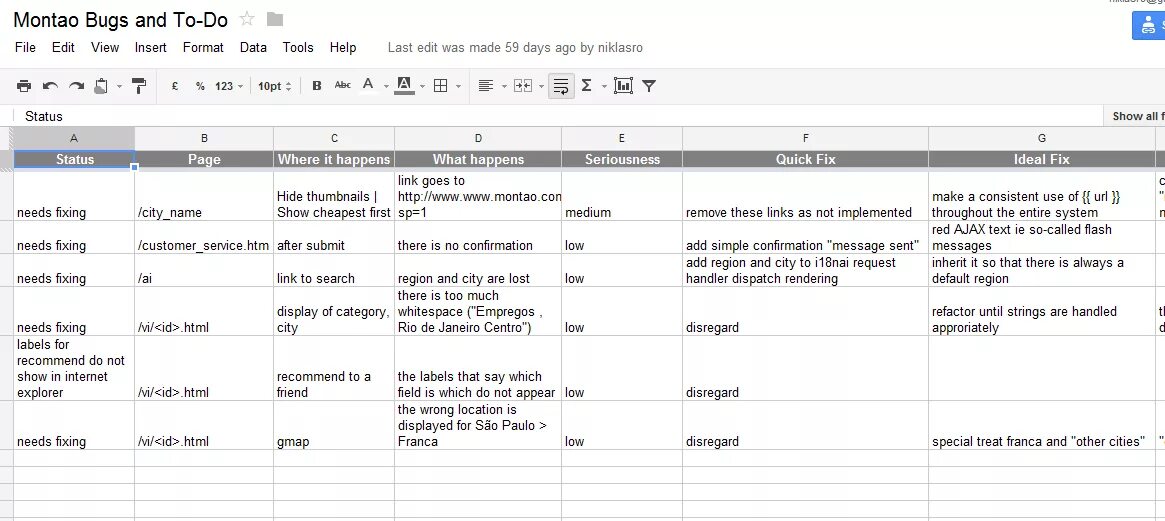Image resolution: width=1165 pixels, height=521 pixels.
Task: Click the cell containing /customer_service.htm
Action: [x=204, y=237]
